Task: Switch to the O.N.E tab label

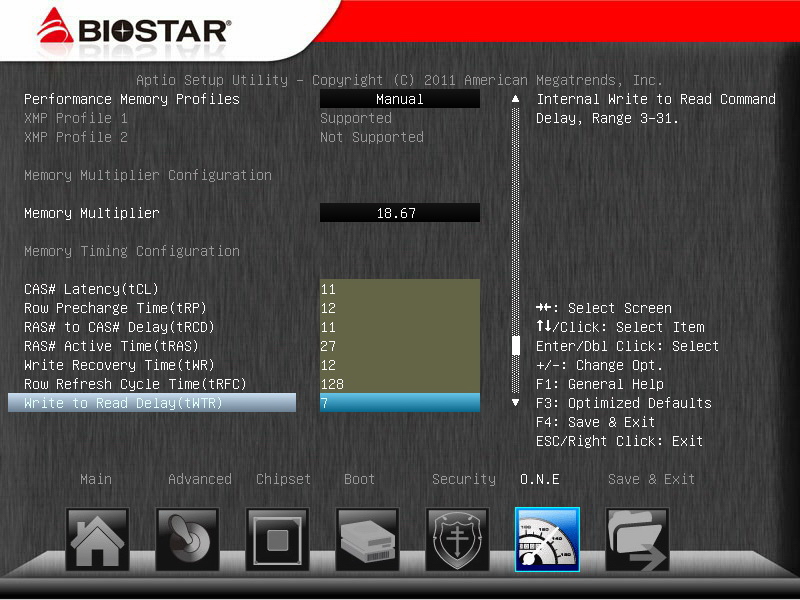Action: coord(540,479)
